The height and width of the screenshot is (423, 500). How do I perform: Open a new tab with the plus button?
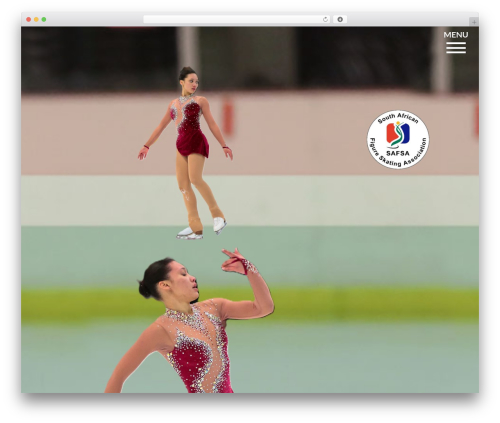474,22
